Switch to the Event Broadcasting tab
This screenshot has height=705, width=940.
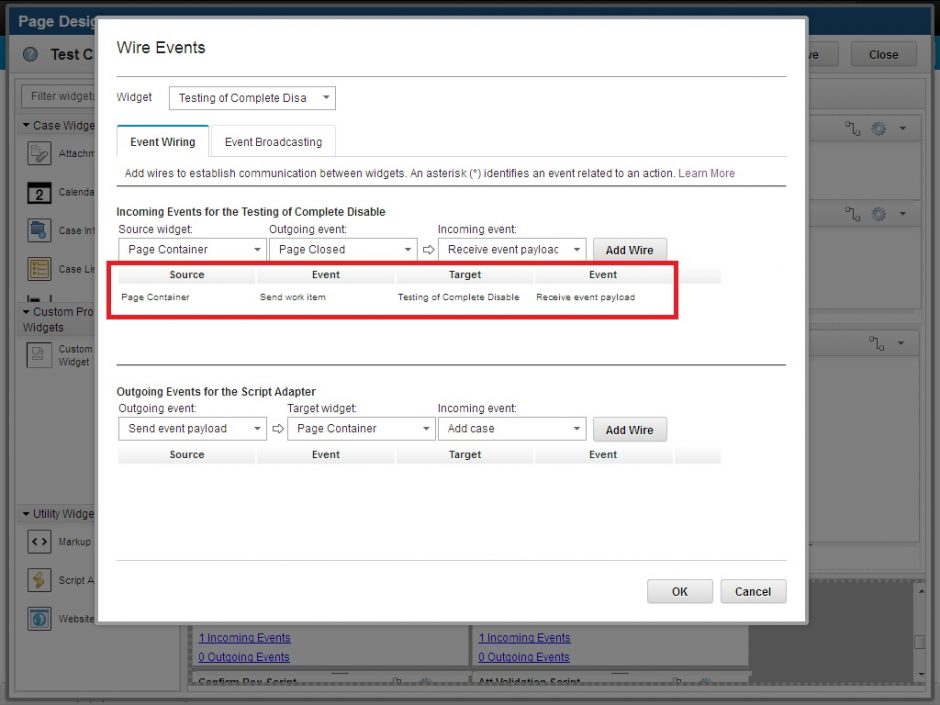tap(273, 141)
